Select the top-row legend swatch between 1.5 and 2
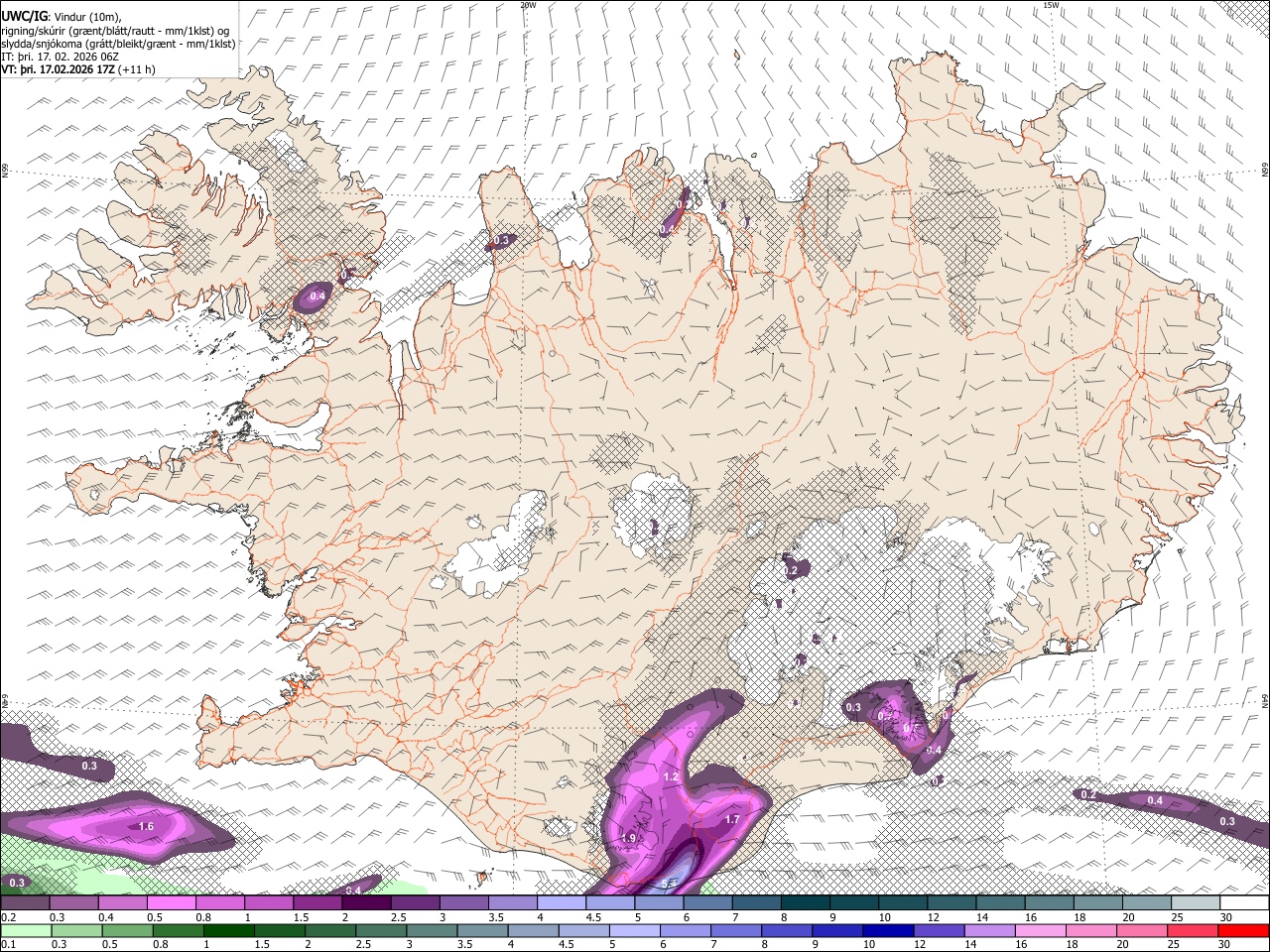 317,903
